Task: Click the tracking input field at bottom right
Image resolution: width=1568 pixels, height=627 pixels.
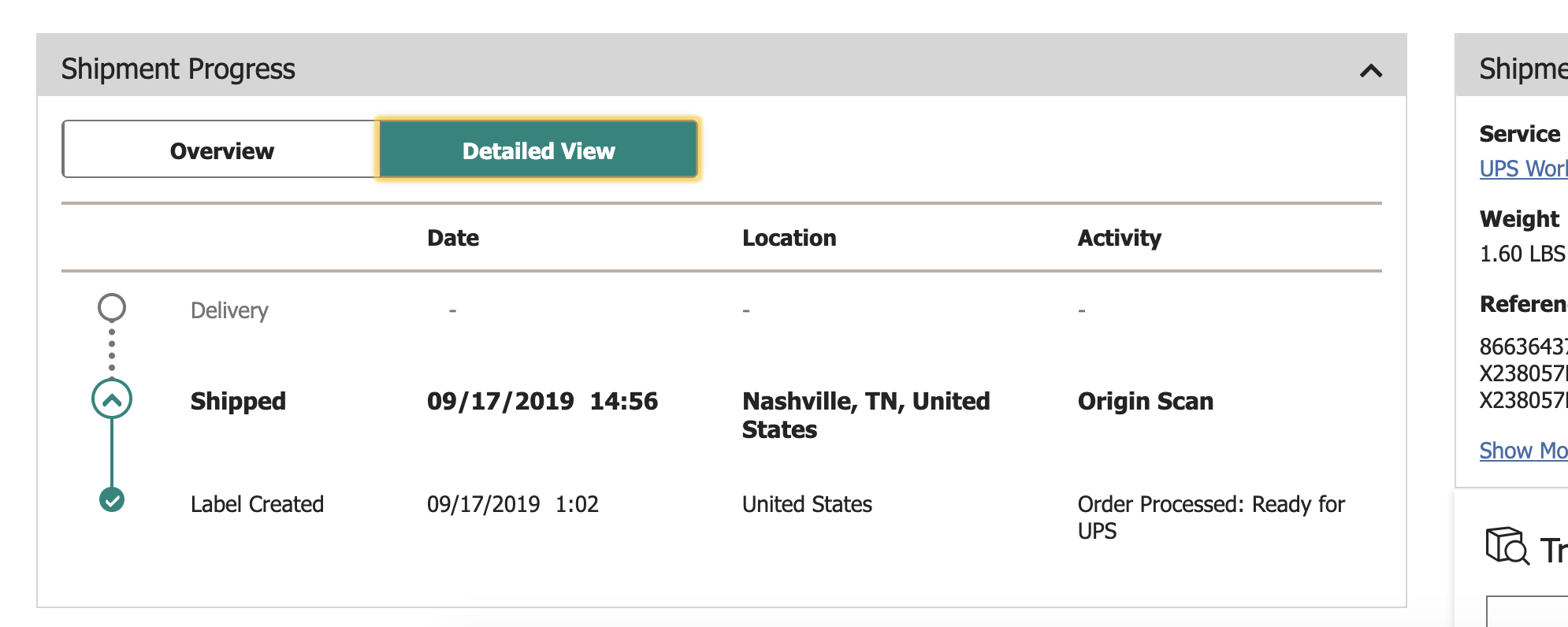Action: (1527, 611)
